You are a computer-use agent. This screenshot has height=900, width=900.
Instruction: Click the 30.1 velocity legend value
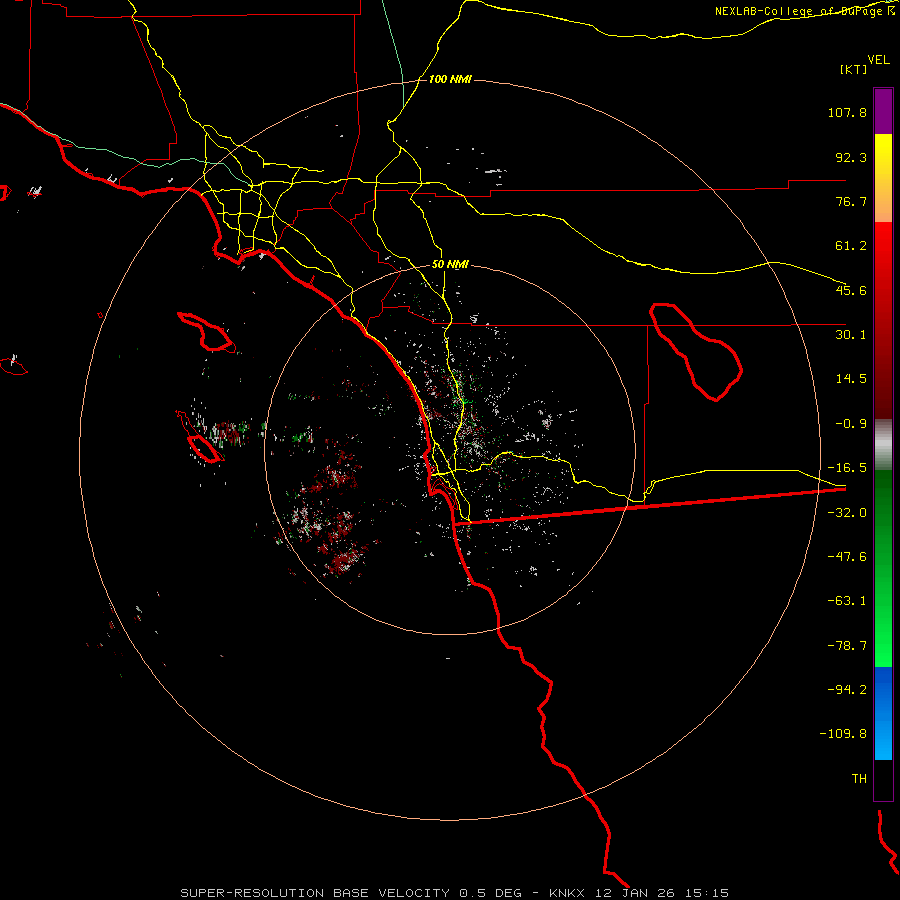click(851, 335)
